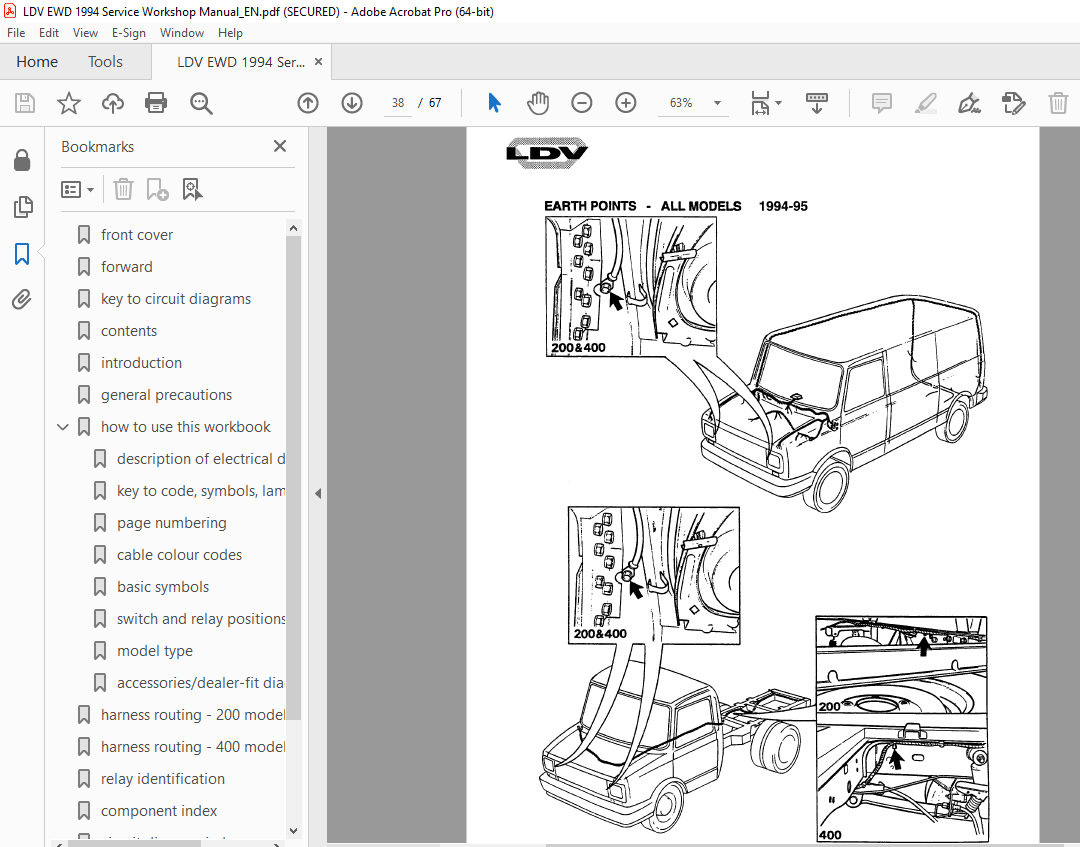Open 'description of electrical' bookmark
The image size is (1080, 847).
200,459
